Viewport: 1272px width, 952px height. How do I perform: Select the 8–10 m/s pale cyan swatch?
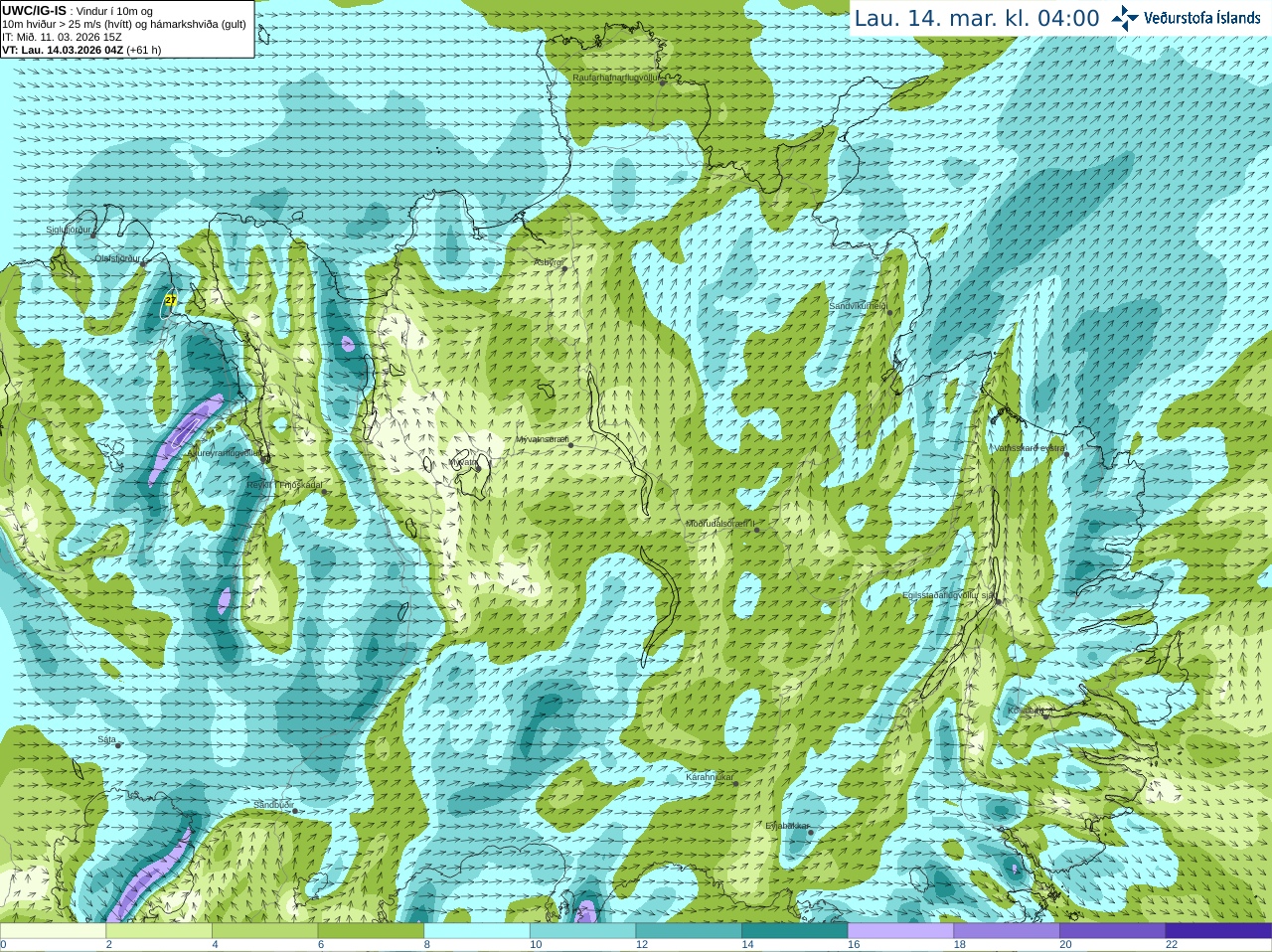click(477, 931)
